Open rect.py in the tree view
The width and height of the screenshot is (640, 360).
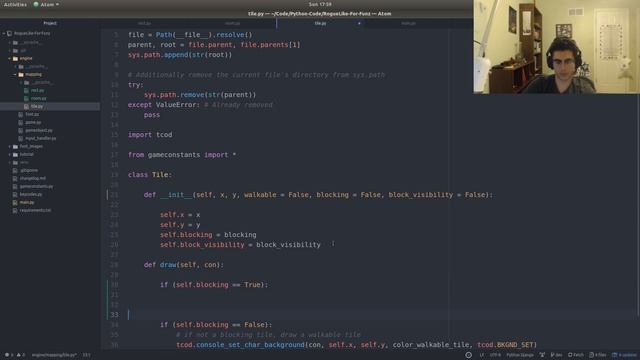38,90
